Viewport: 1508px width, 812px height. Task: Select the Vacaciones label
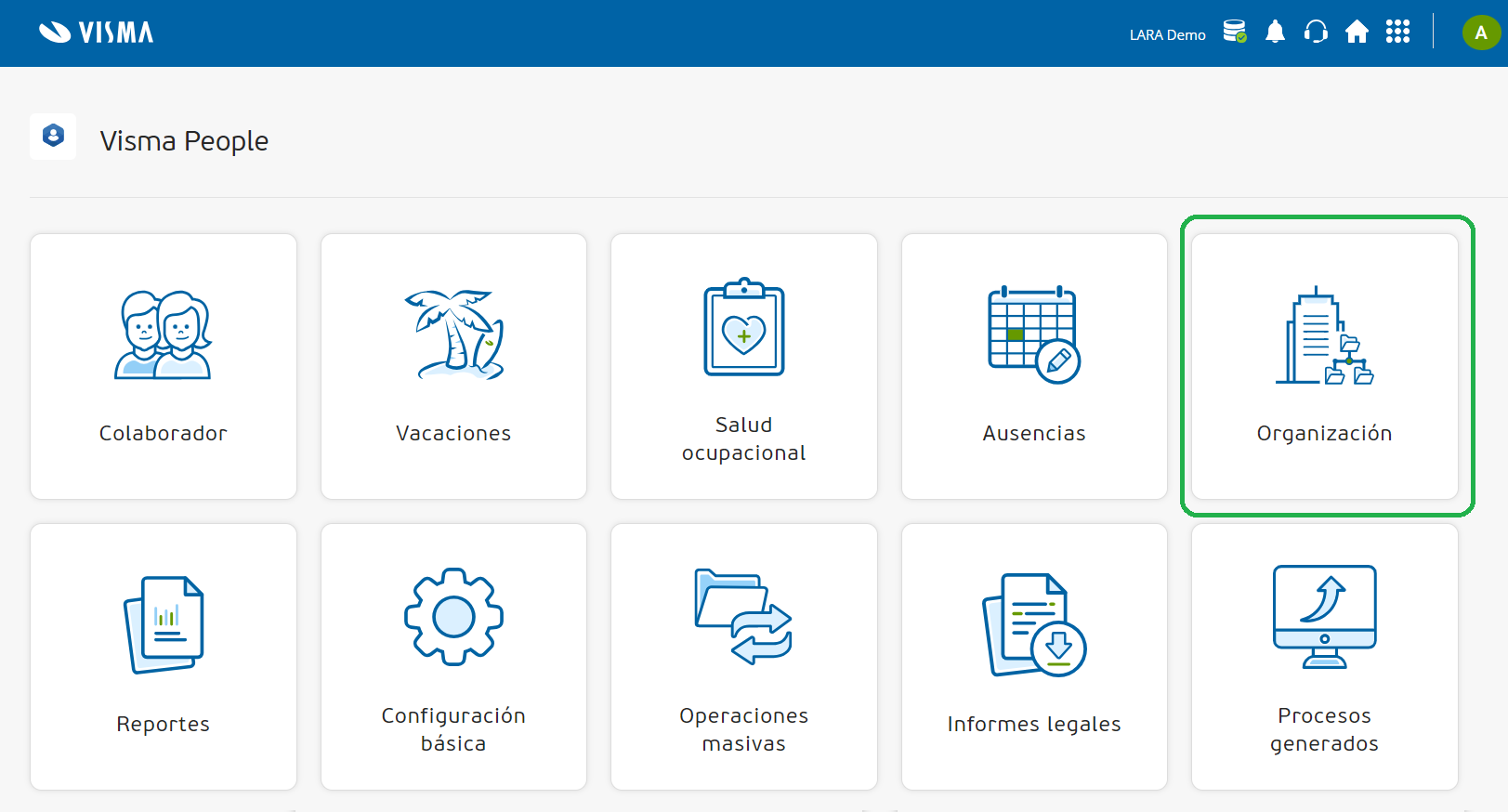click(453, 433)
